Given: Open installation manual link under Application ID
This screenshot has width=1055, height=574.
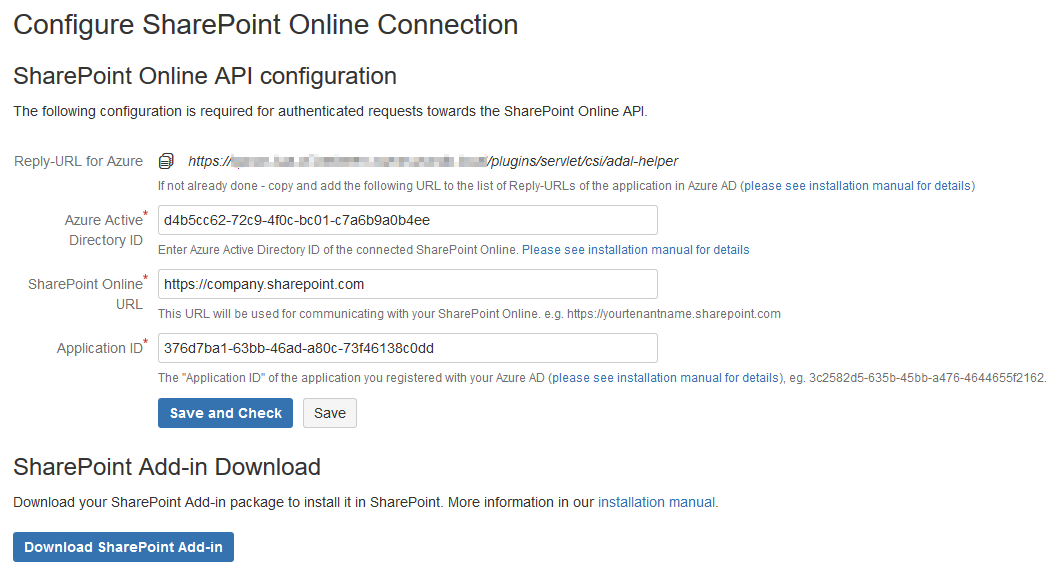Looking at the screenshot, I should (x=664, y=378).
